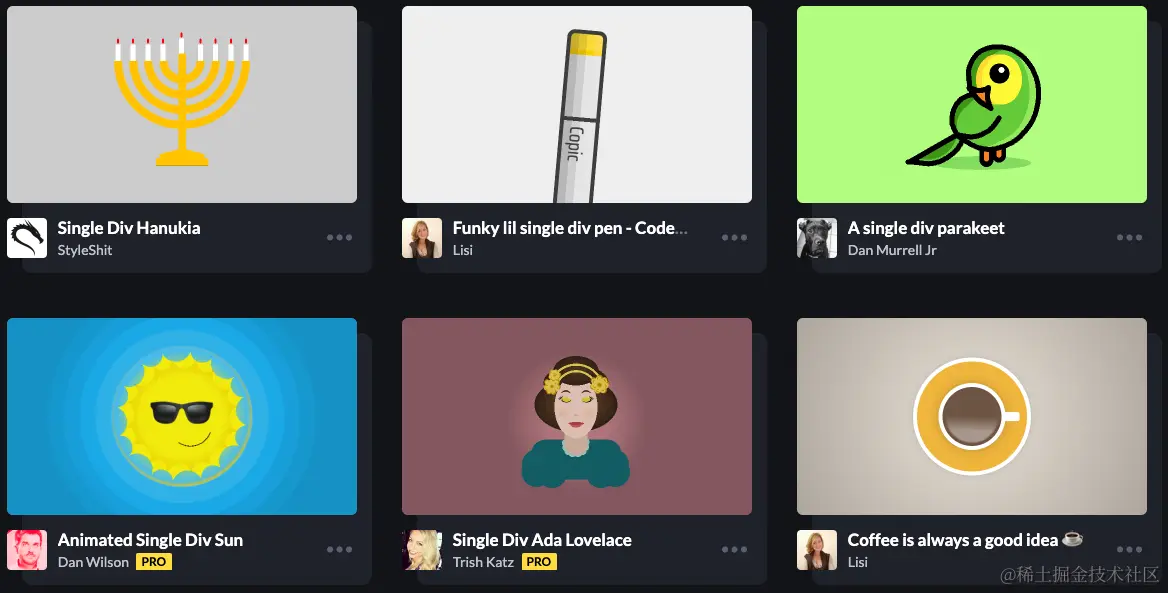Open the Lisi author link under Funky lil pen

tap(463, 250)
